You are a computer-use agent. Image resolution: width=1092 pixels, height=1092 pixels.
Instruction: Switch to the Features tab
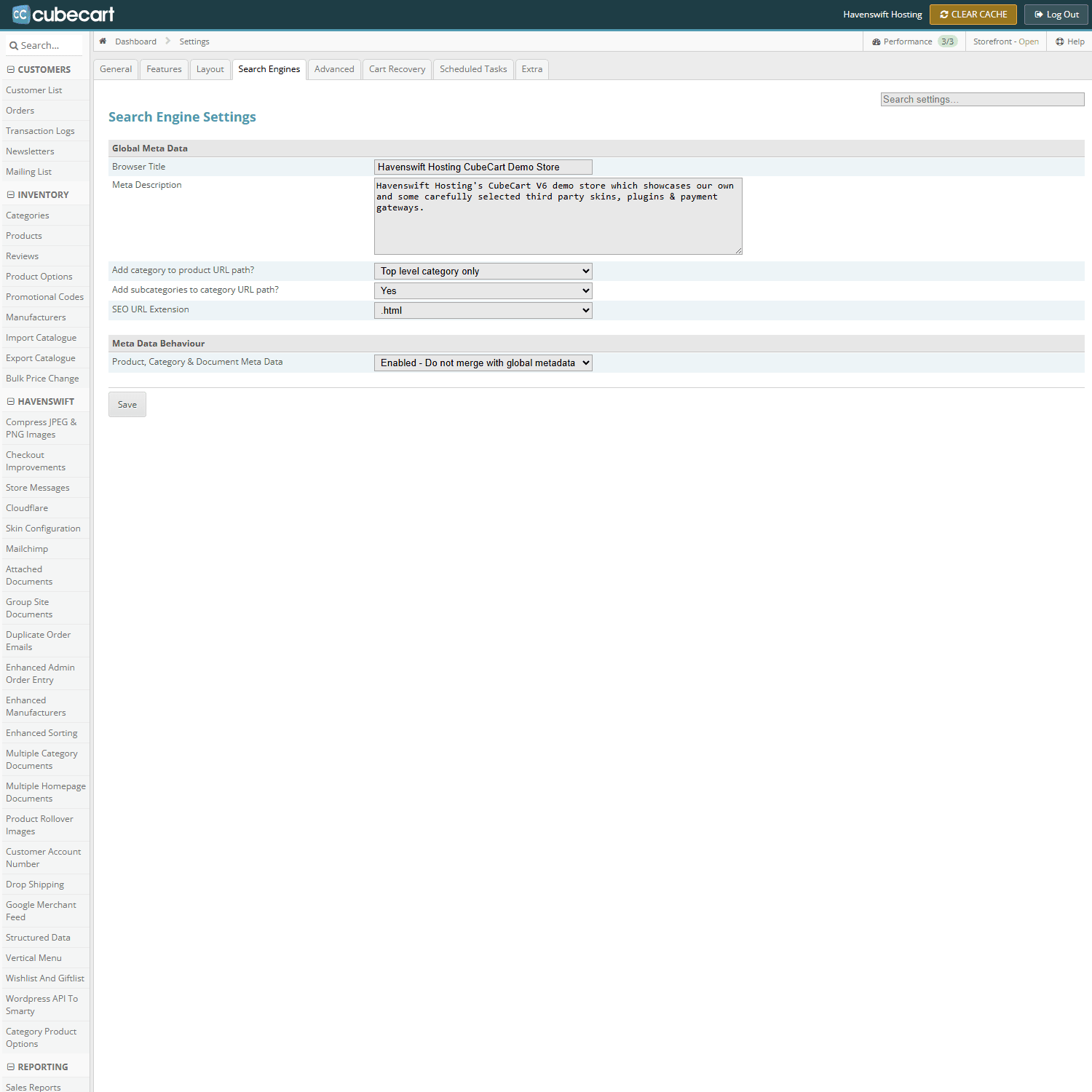point(164,69)
